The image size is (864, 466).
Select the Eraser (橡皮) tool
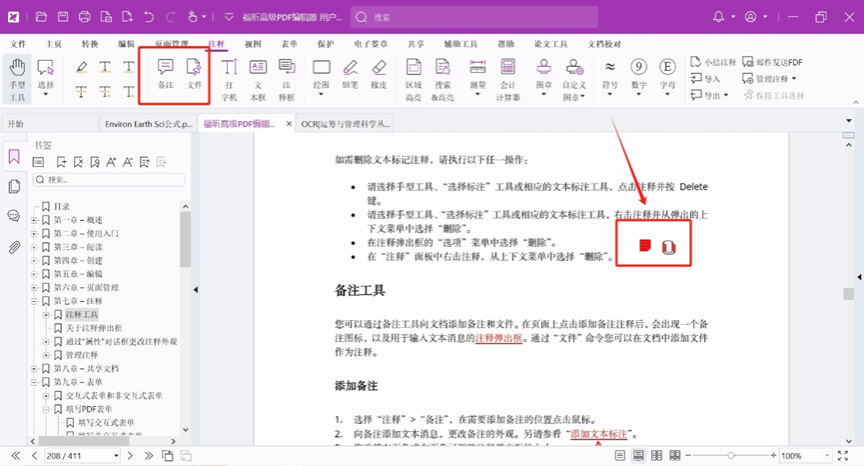pos(379,75)
